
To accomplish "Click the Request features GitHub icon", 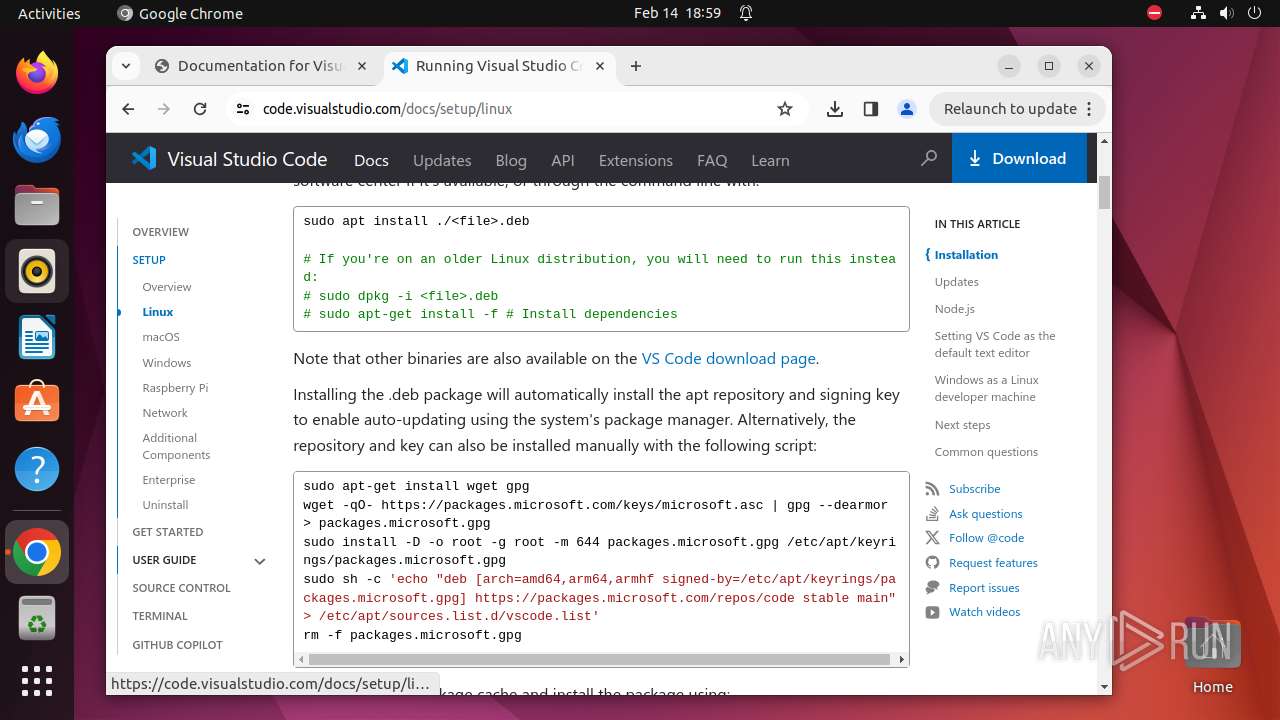I will click(932, 563).
